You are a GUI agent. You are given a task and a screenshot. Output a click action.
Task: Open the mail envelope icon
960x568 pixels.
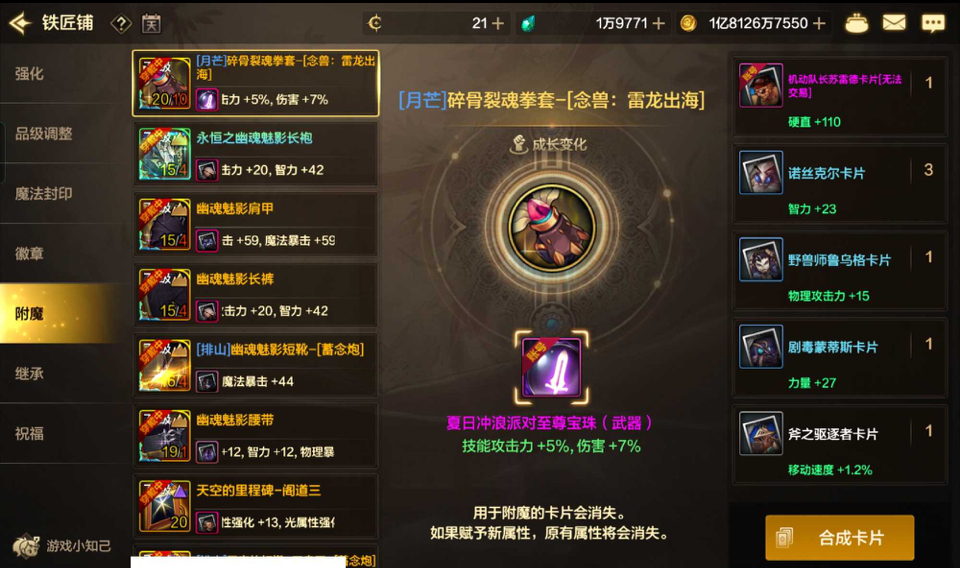tap(894, 23)
